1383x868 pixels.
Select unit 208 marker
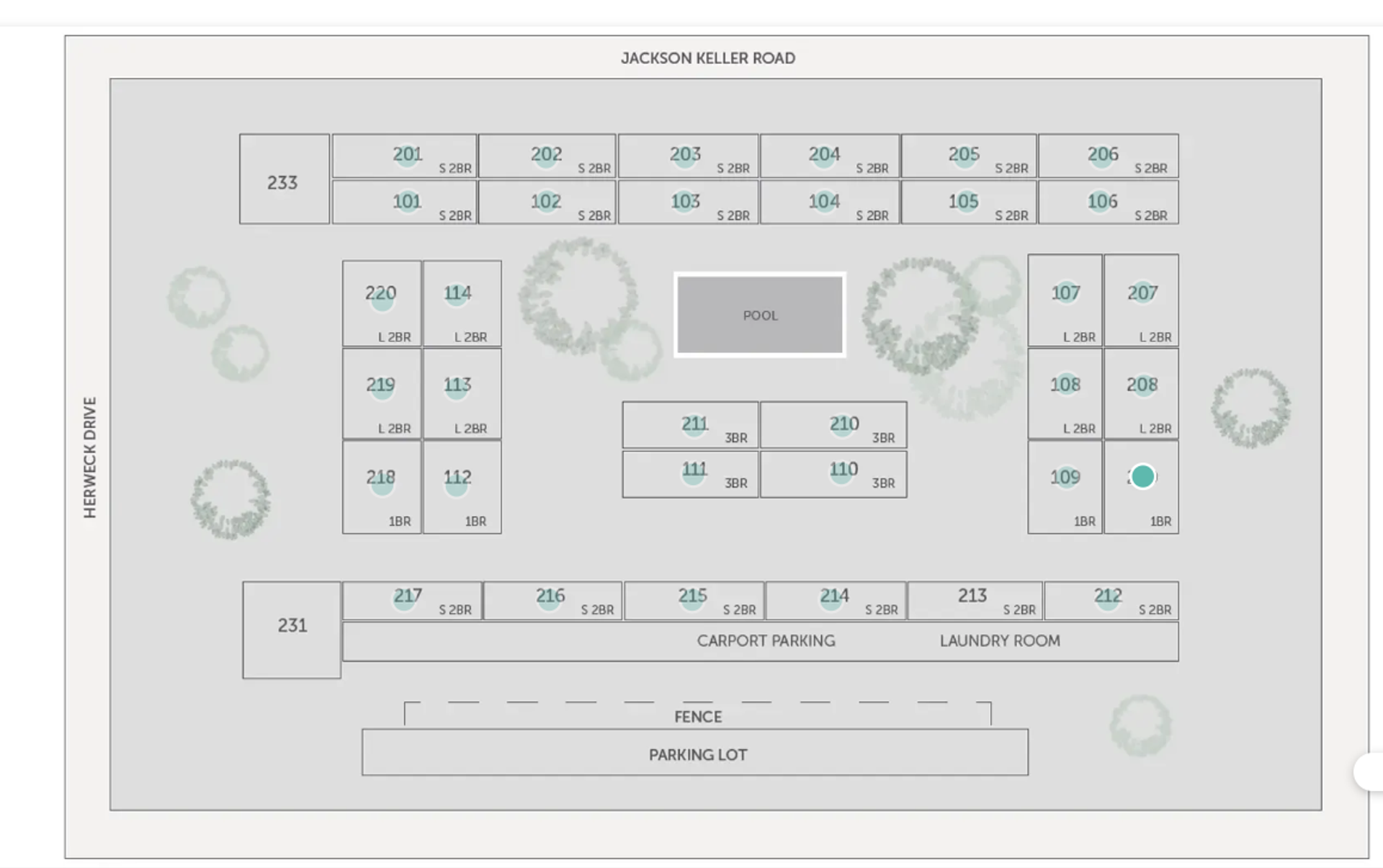[x=1142, y=385]
